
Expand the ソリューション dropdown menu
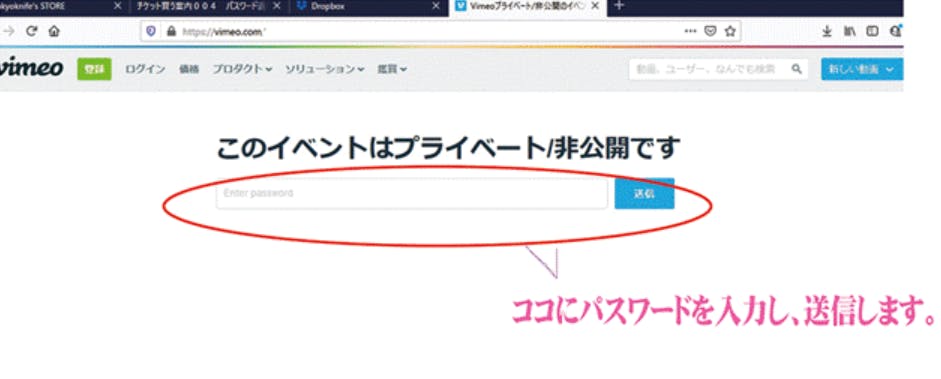click(325, 69)
